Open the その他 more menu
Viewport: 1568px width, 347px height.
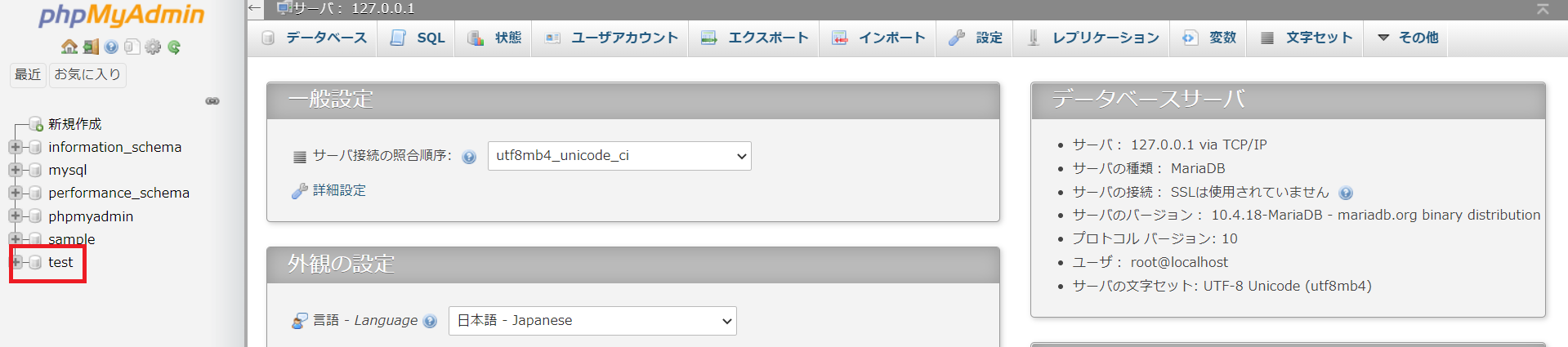[x=1408, y=38]
